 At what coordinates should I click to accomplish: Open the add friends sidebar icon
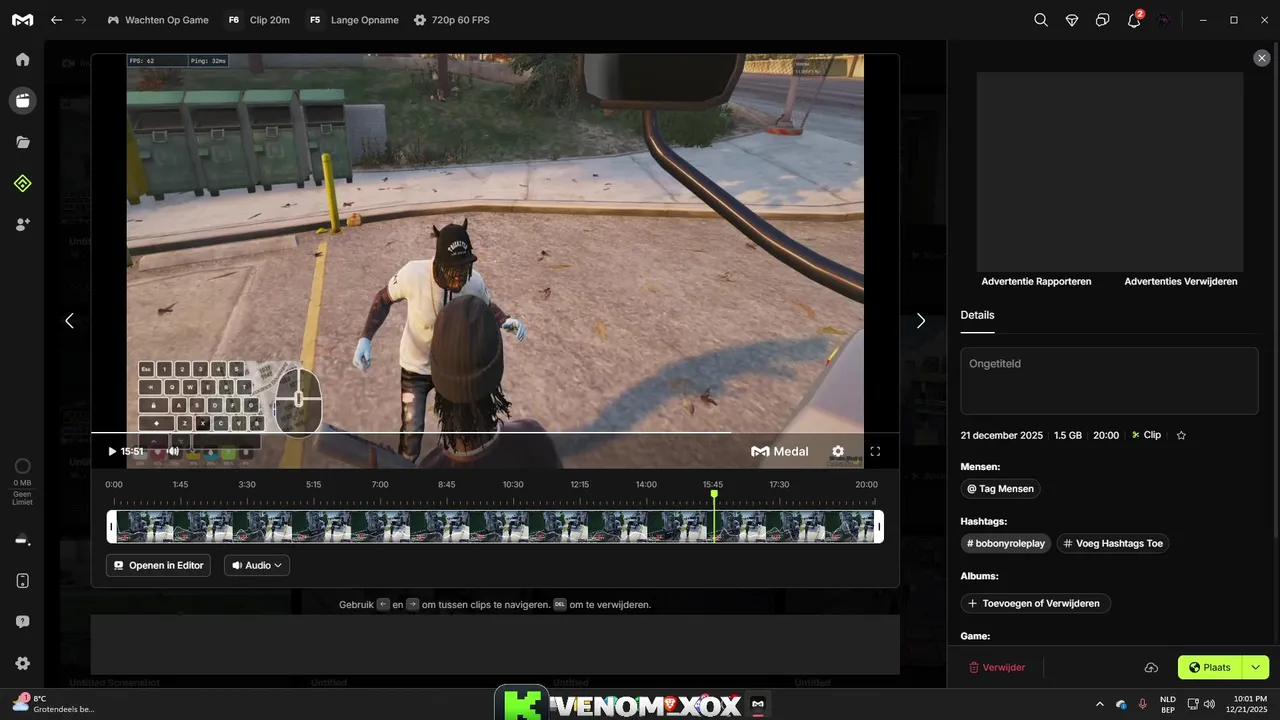click(x=22, y=225)
